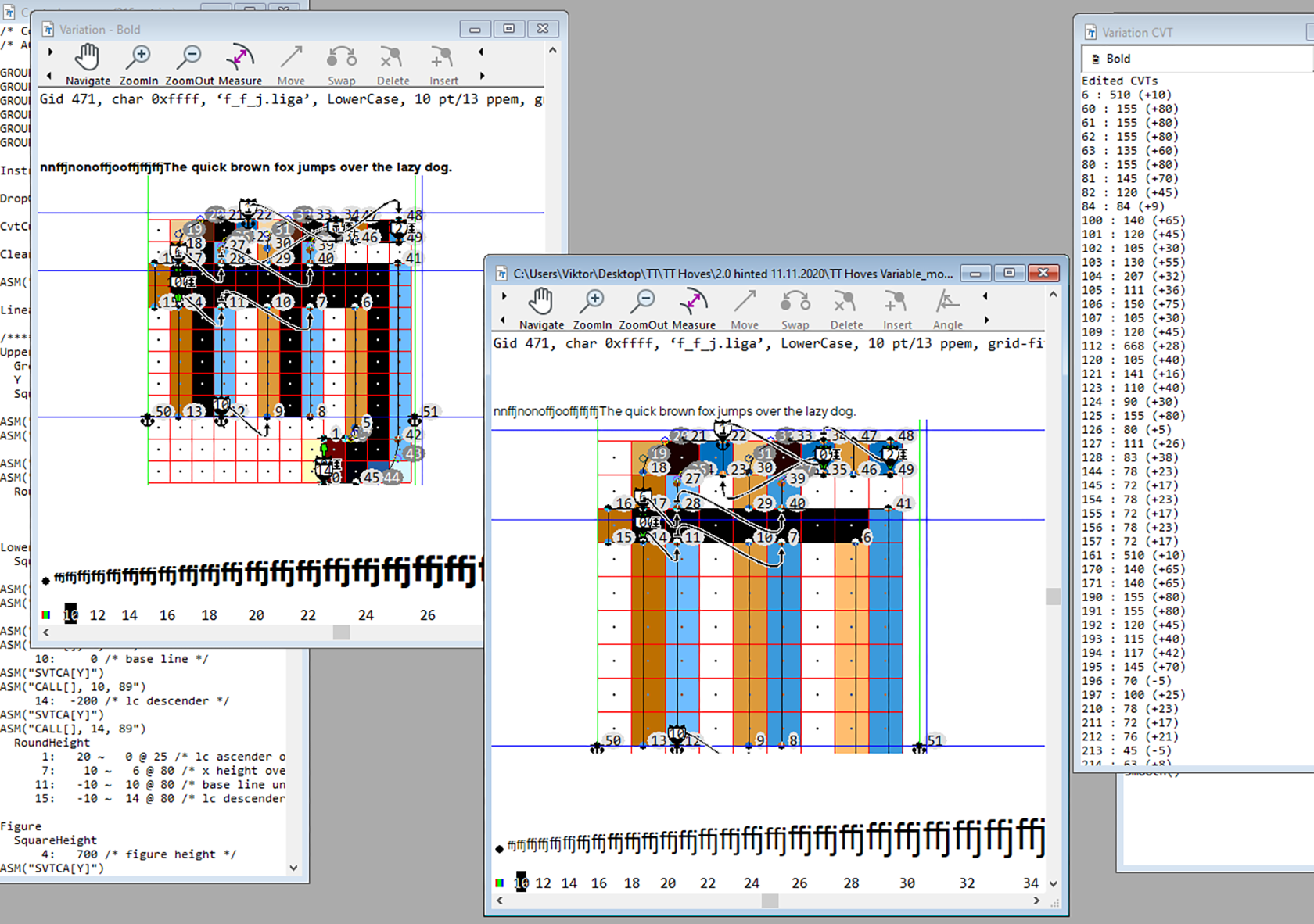Click control point 51 in TT Hoves glyph view
Image resolution: width=1314 pixels, height=924 pixels.
(935, 740)
